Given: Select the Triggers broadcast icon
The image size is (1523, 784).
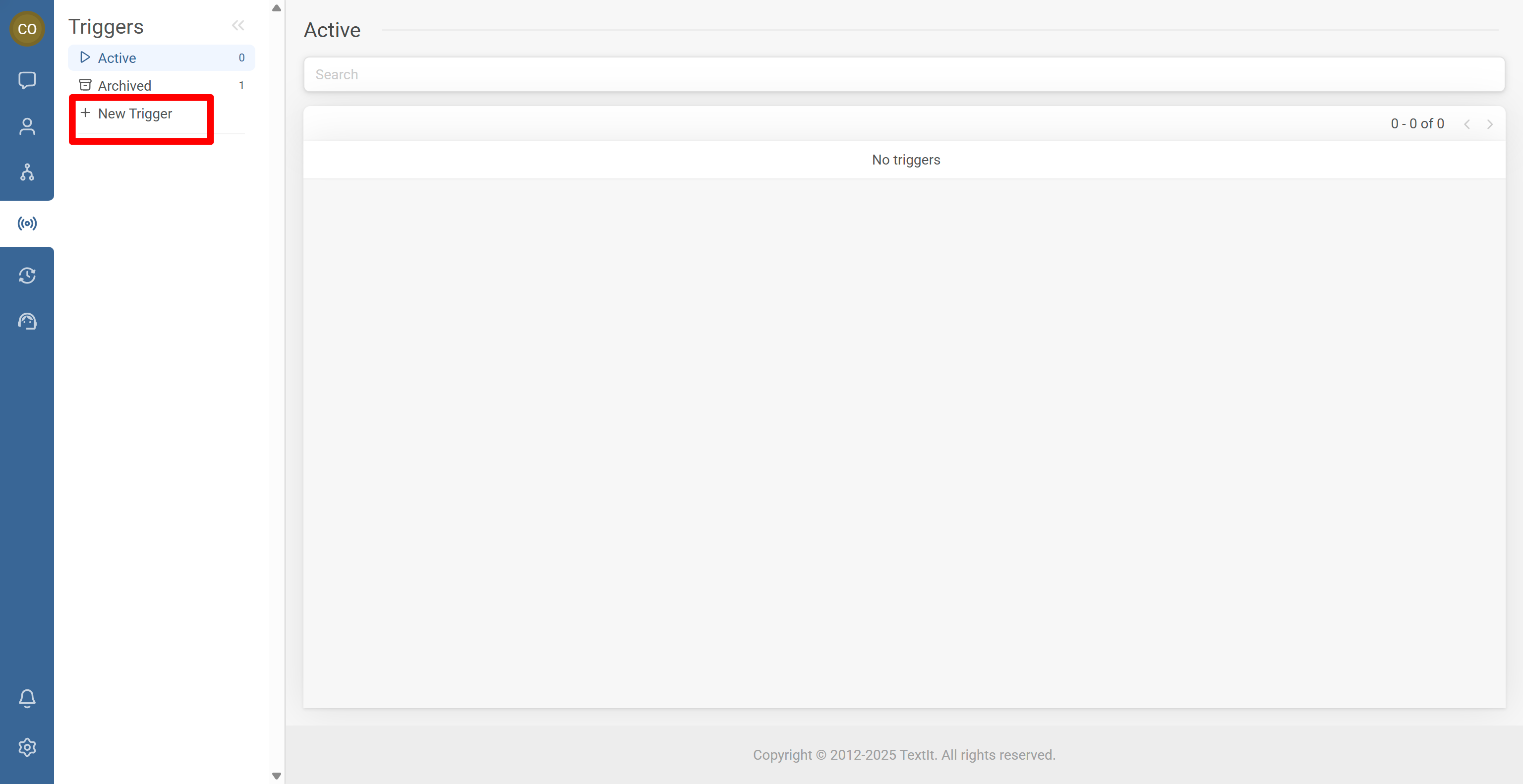Looking at the screenshot, I should (x=27, y=223).
